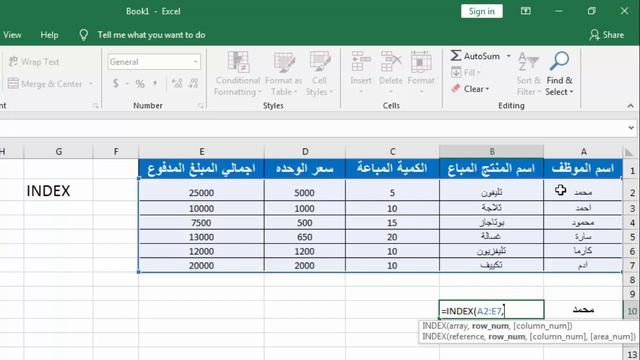Image resolution: width=640 pixels, height=360 pixels.
Task: Click quantity cell with value 15
Action: click(392, 223)
